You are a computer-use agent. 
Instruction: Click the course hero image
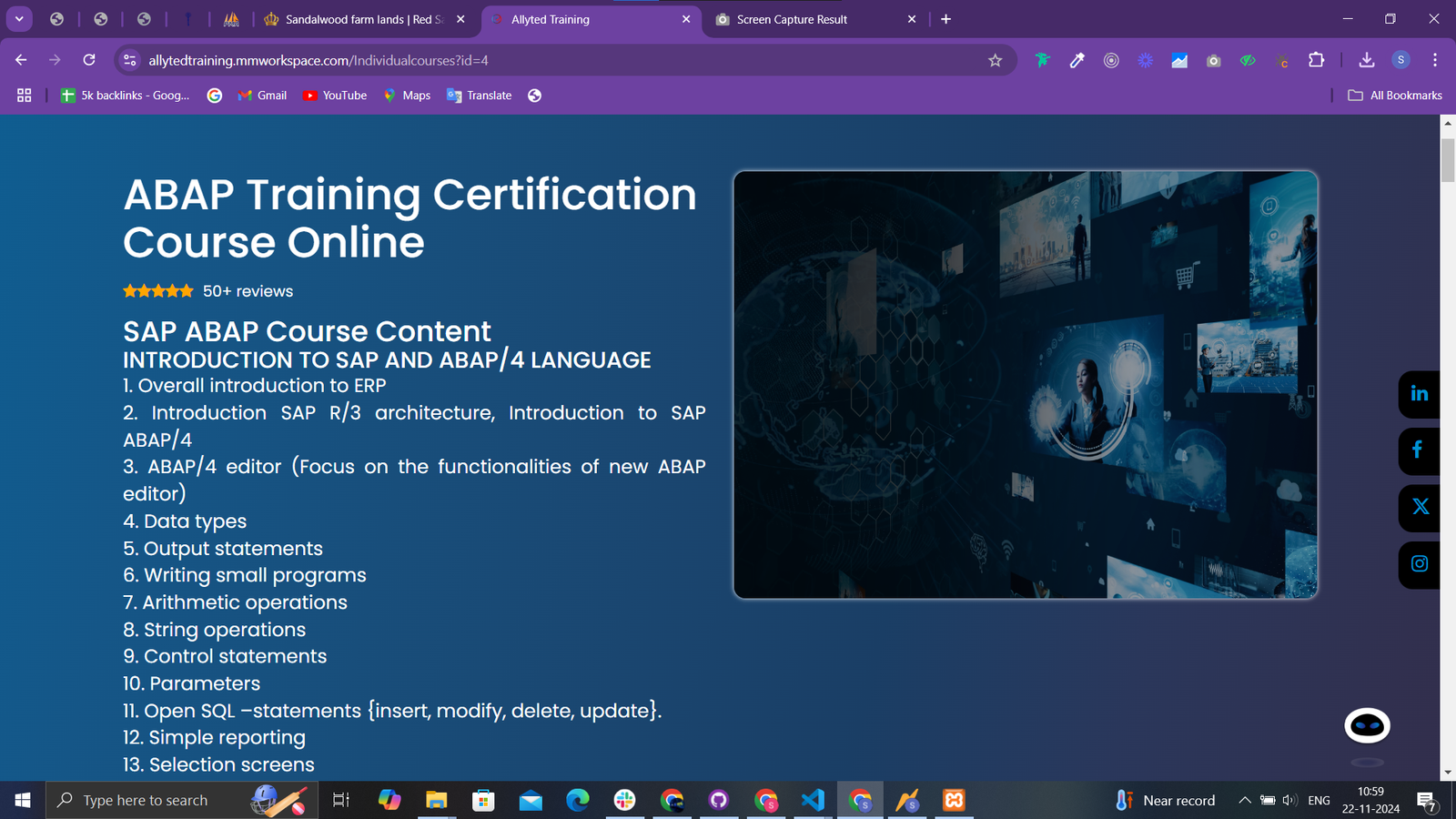point(1026,385)
